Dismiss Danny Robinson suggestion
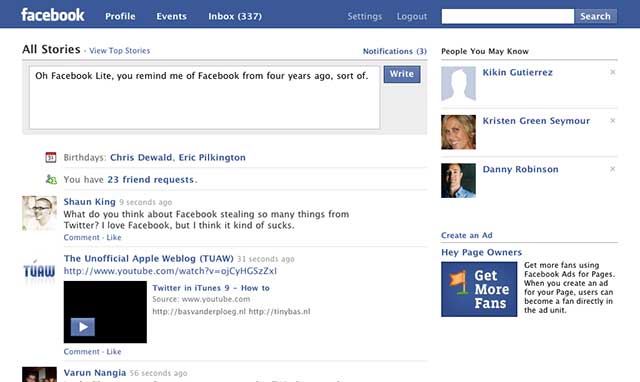Image resolution: width=640 pixels, height=382 pixels. click(612, 169)
